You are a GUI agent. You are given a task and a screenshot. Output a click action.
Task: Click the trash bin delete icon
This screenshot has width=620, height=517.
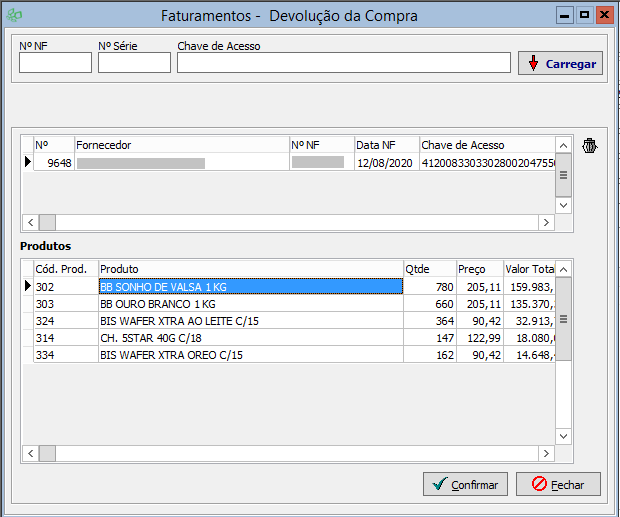[x=590, y=147]
